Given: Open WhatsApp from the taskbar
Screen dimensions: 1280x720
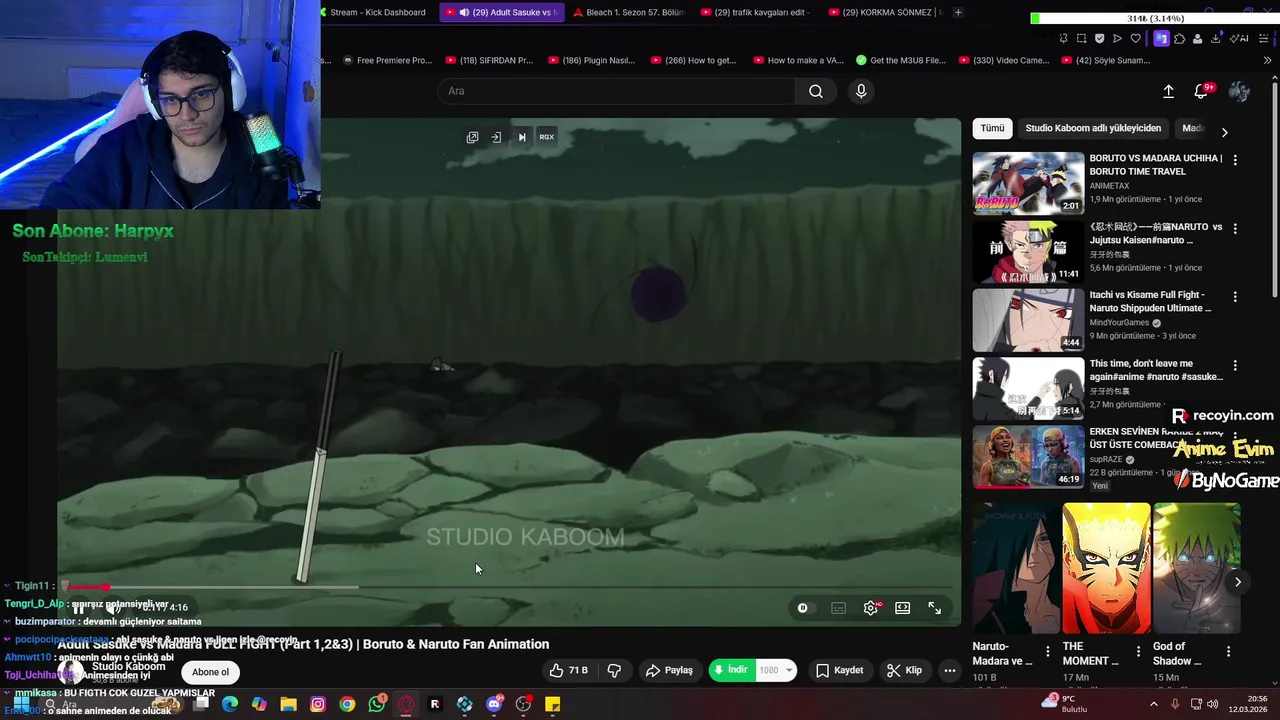Looking at the screenshot, I should (x=376, y=704).
